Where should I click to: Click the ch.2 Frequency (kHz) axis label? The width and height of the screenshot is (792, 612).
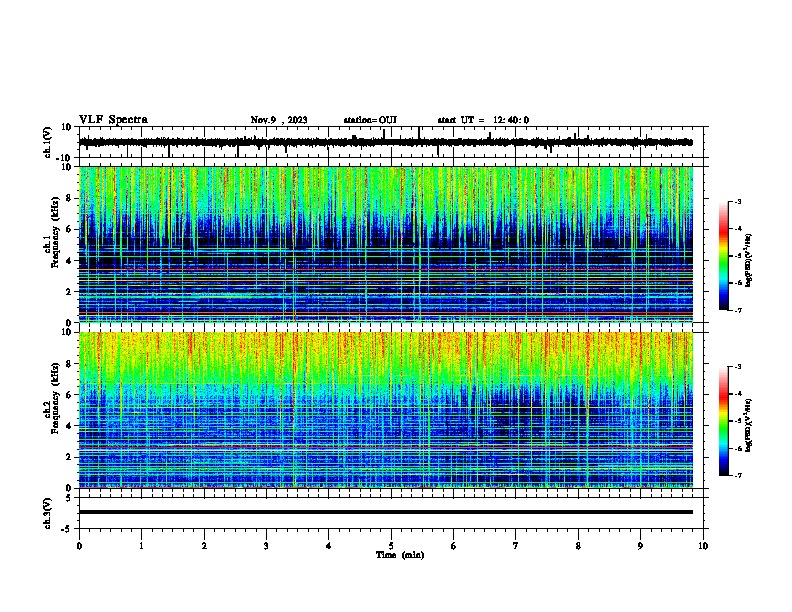52,398
